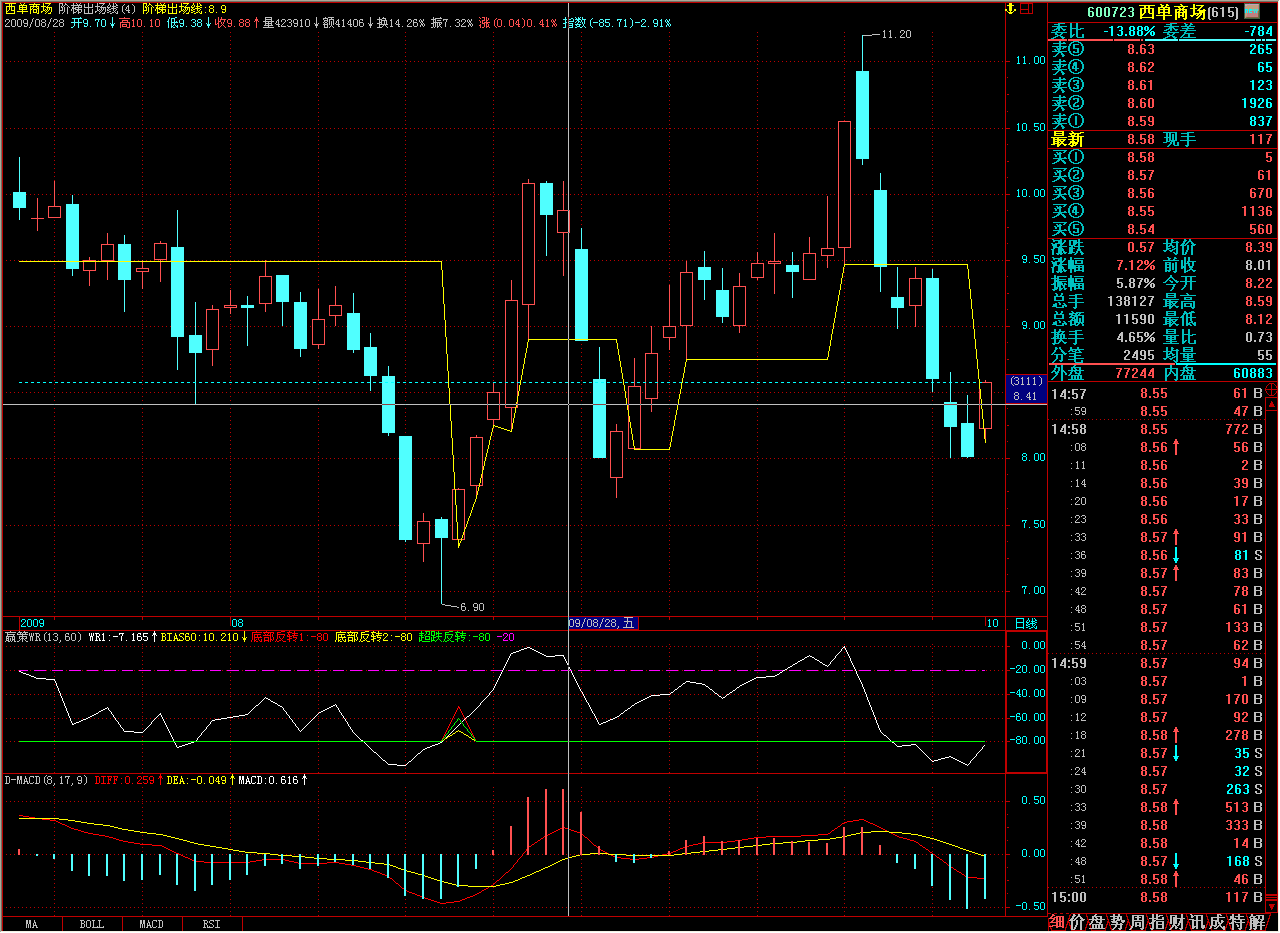Click the blue 8.41 price tag on axis
Screen dimensions: 1280x933
tap(1024, 397)
